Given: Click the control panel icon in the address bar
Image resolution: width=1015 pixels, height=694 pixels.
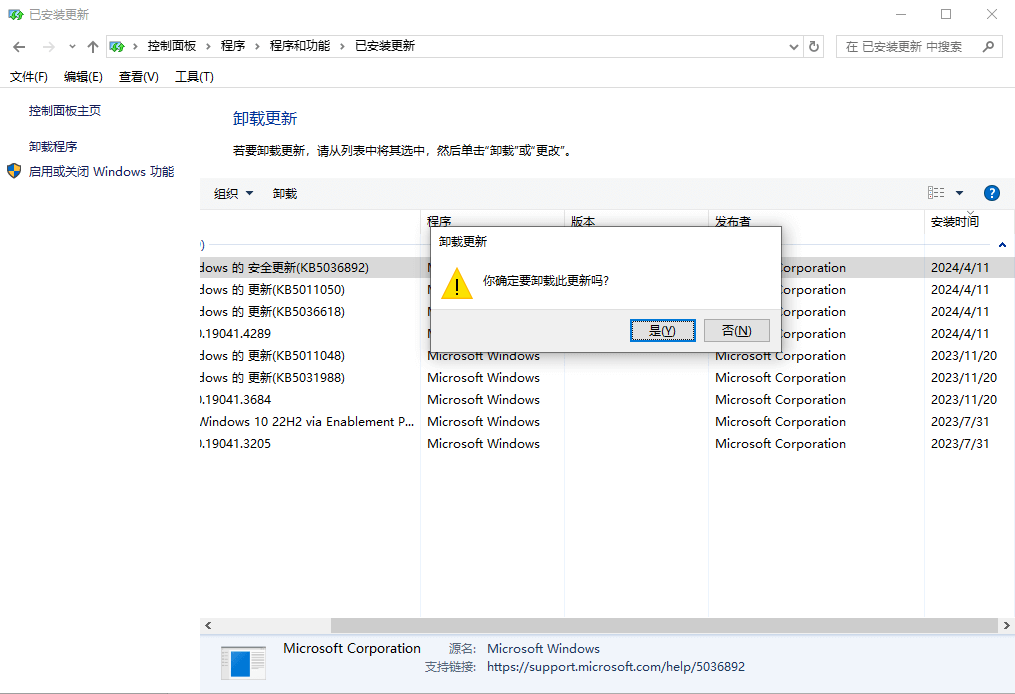Looking at the screenshot, I should (119, 46).
